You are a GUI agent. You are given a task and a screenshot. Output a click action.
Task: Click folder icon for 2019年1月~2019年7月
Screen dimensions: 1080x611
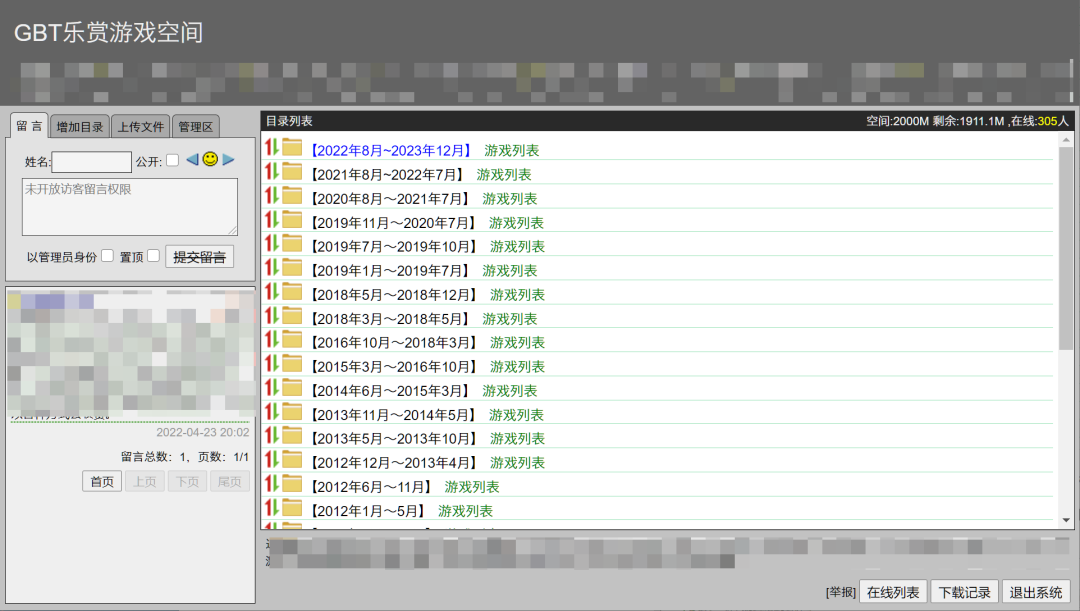pyautogui.click(x=292, y=268)
